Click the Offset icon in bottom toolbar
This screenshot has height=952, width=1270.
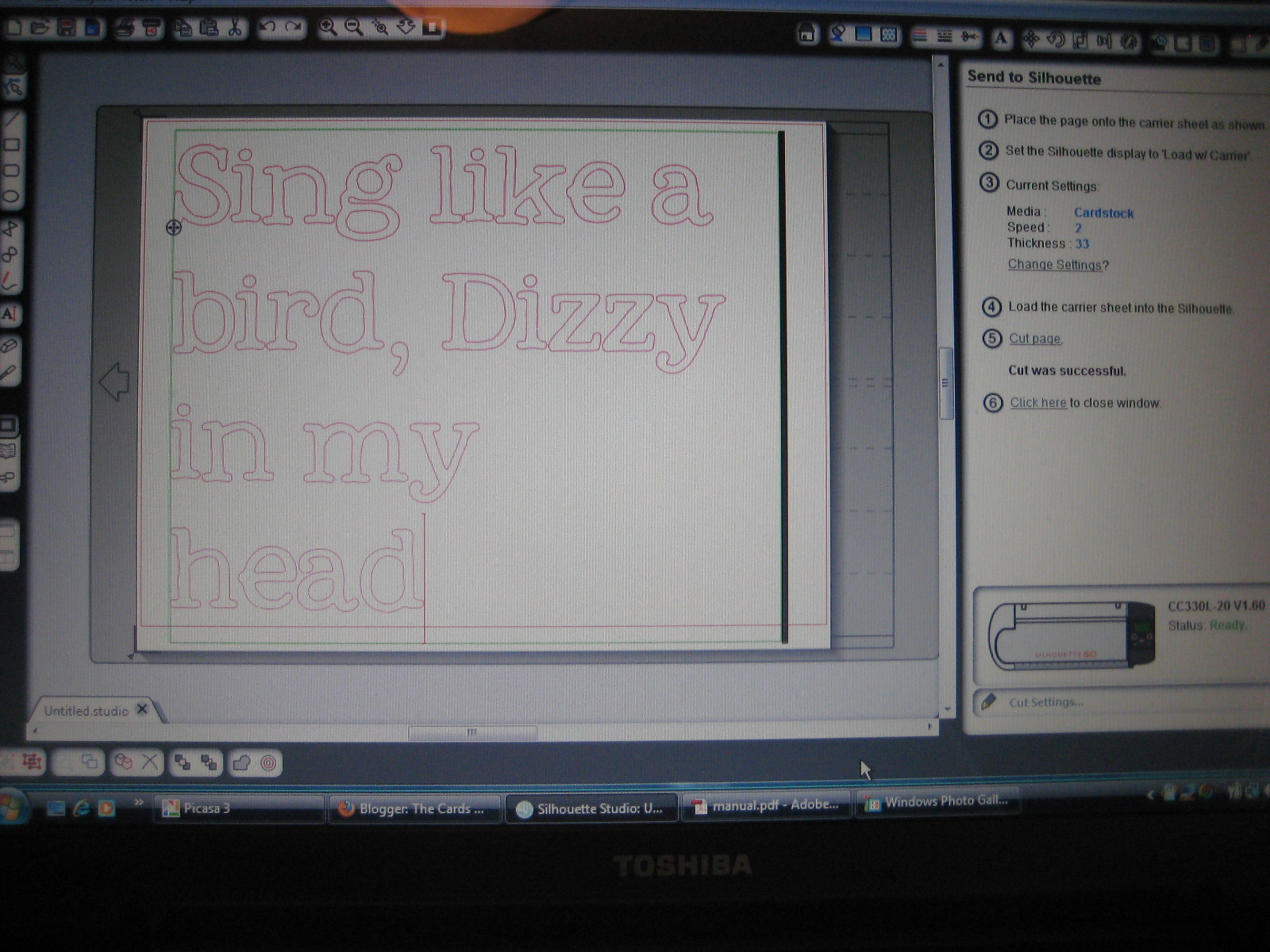point(268,763)
